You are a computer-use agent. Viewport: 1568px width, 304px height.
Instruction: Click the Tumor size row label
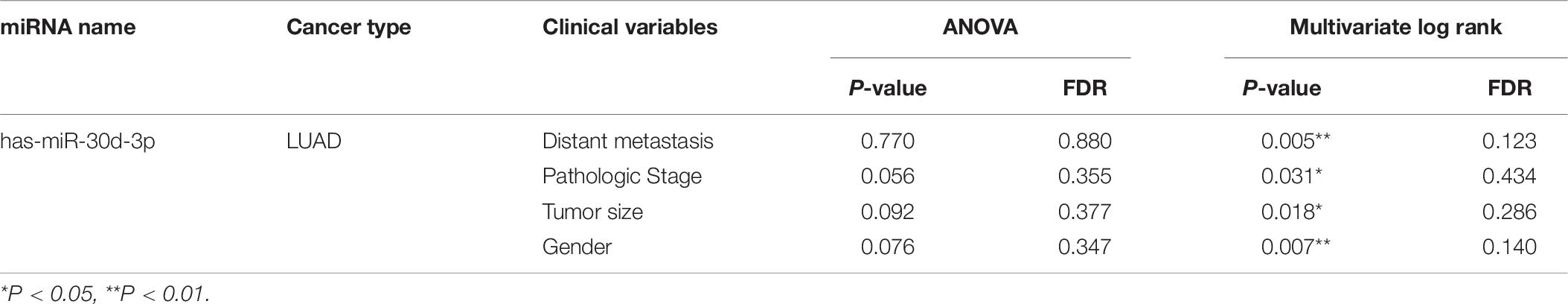592,212
